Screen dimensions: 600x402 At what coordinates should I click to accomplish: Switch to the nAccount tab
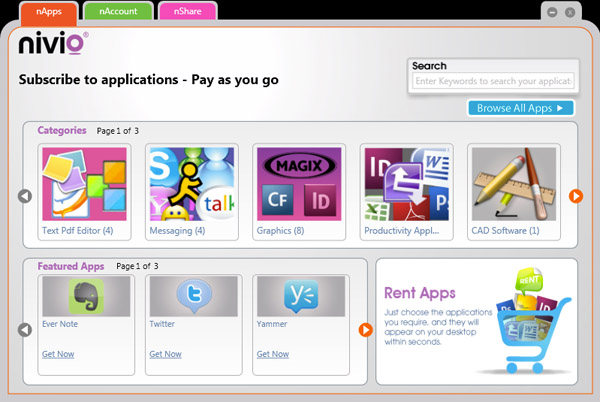click(118, 11)
